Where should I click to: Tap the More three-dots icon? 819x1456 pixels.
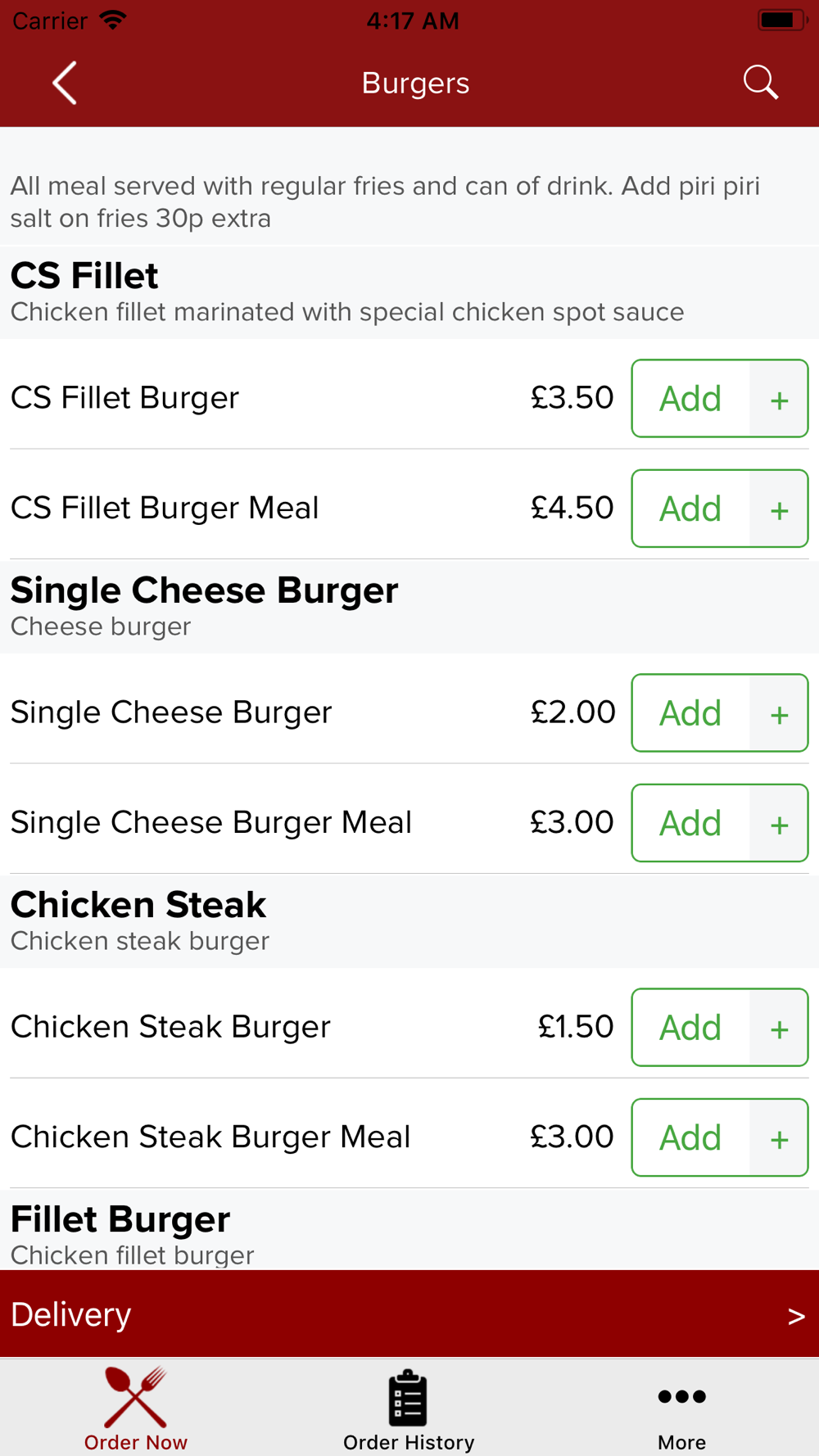(681, 1397)
